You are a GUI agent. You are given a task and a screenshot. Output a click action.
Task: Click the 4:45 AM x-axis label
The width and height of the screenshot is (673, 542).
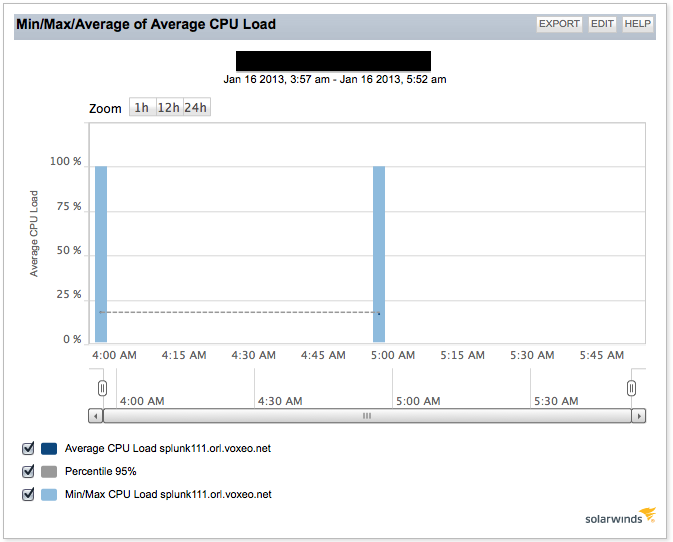tap(323, 355)
